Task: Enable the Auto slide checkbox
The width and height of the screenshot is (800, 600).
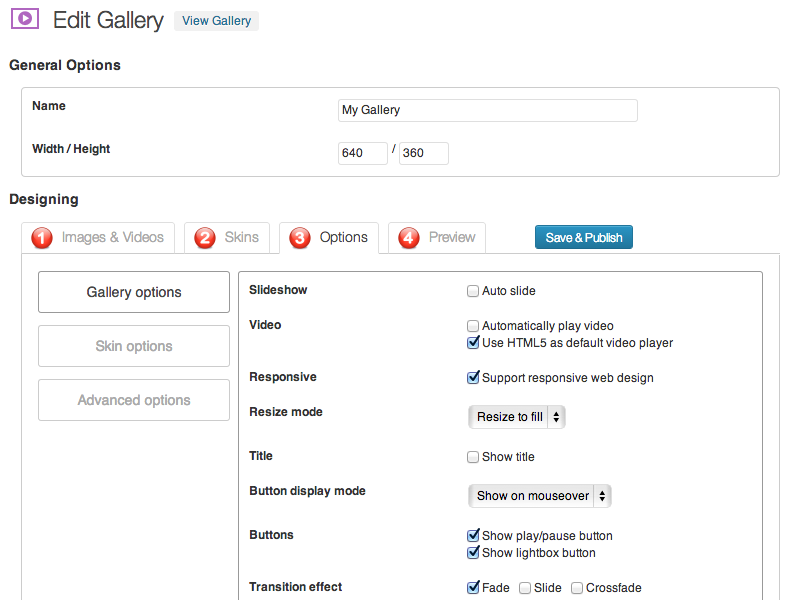Action: click(473, 291)
